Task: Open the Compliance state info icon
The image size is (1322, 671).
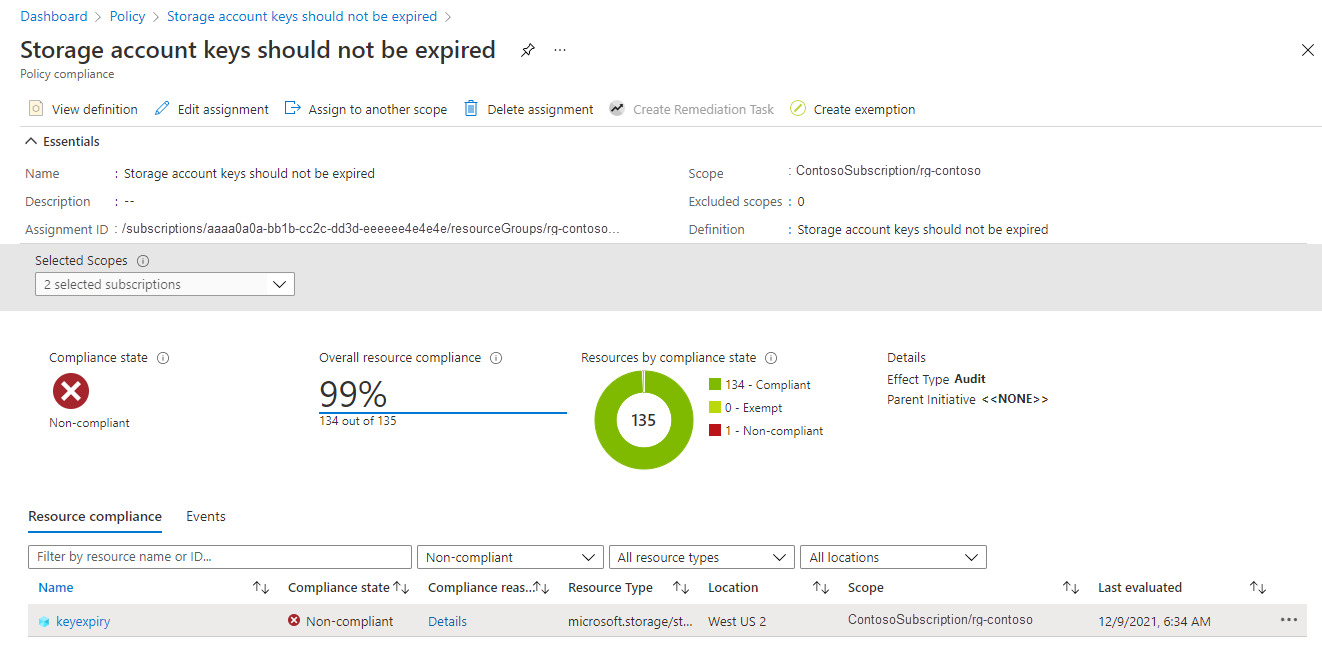Action: click(163, 358)
